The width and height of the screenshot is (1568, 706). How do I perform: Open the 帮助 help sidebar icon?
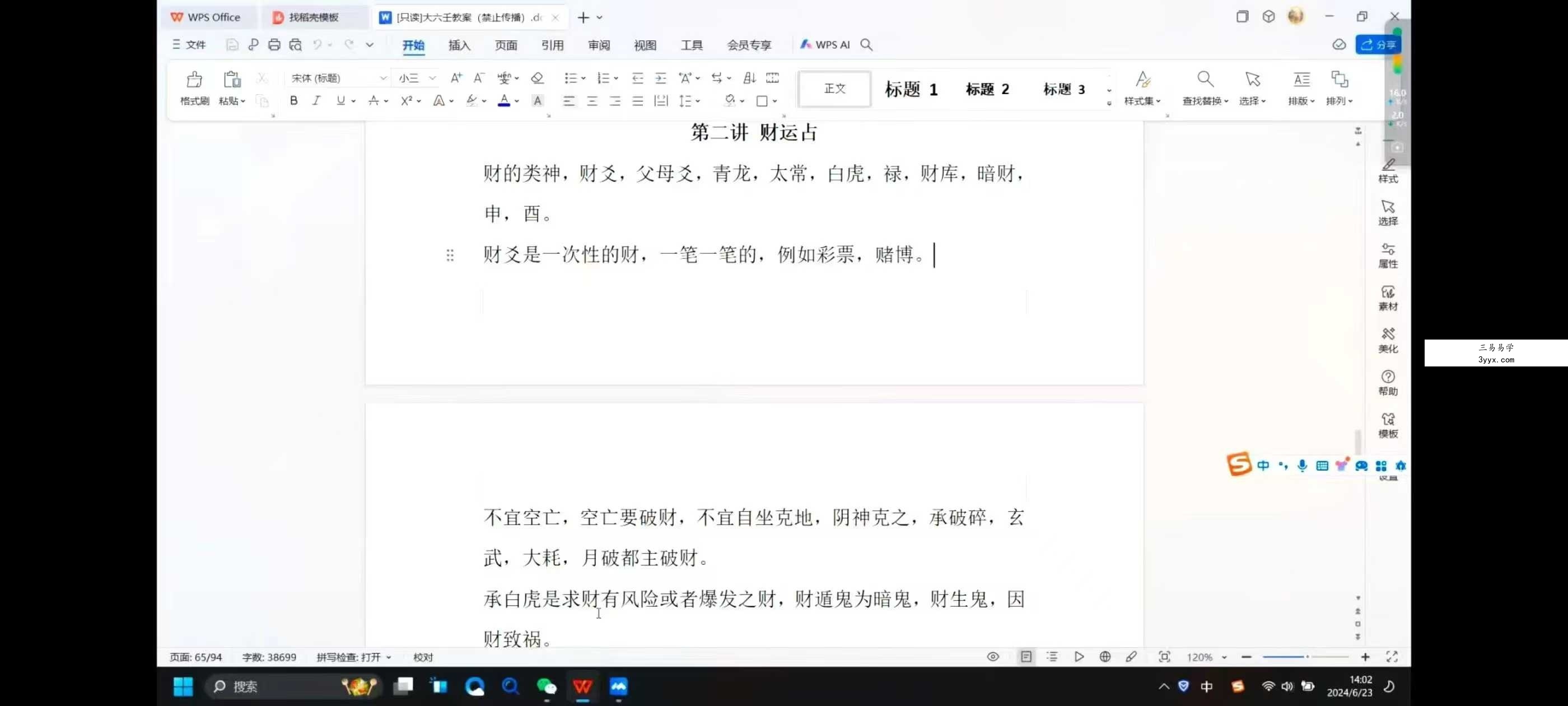tap(1388, 383)
